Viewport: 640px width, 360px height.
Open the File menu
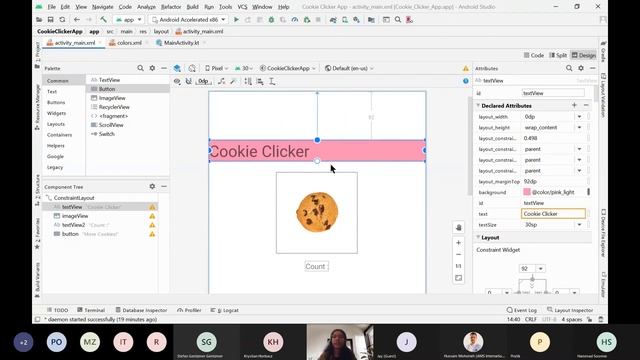(x=51, y=7)
